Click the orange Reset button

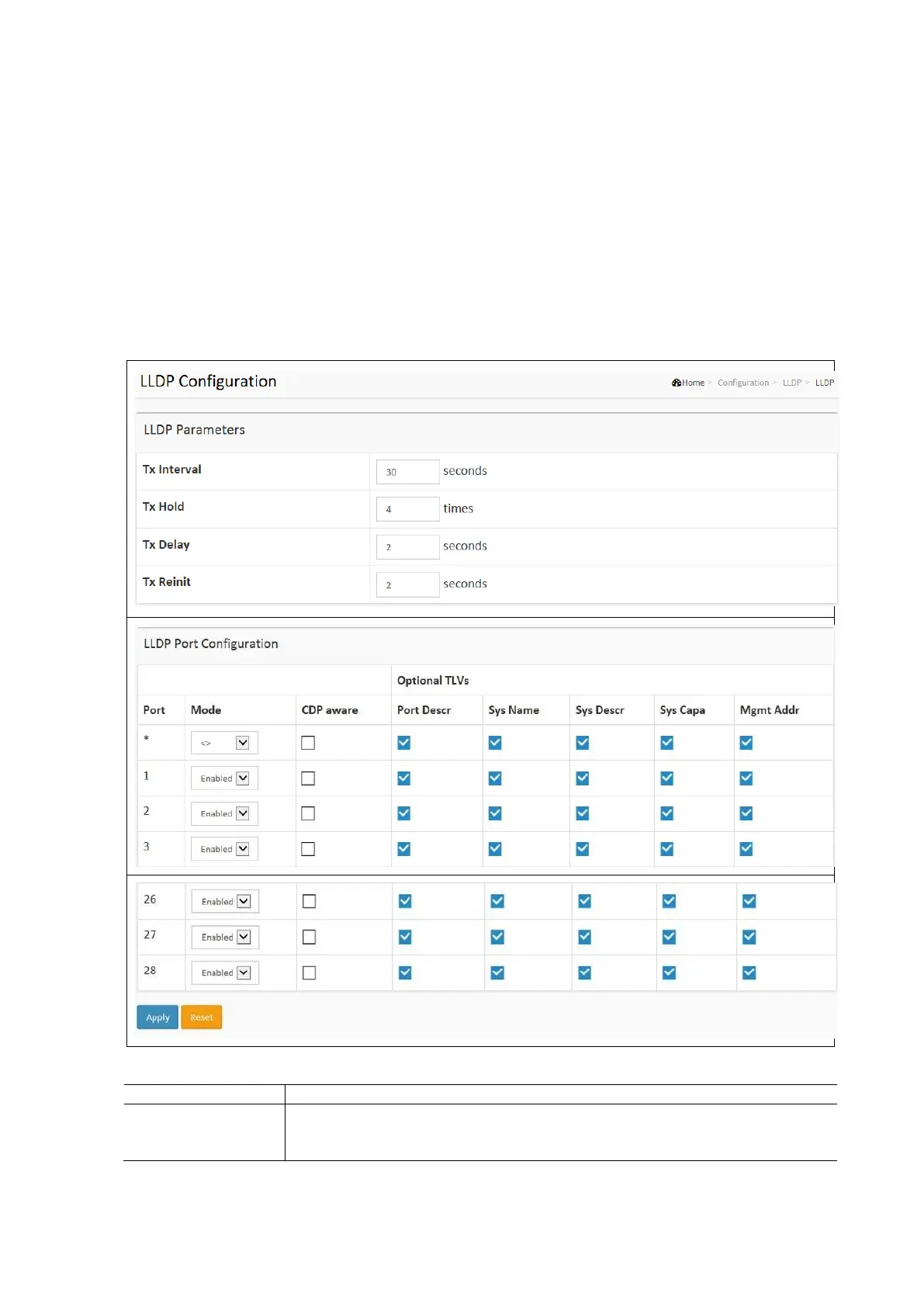click(202, 1017)
